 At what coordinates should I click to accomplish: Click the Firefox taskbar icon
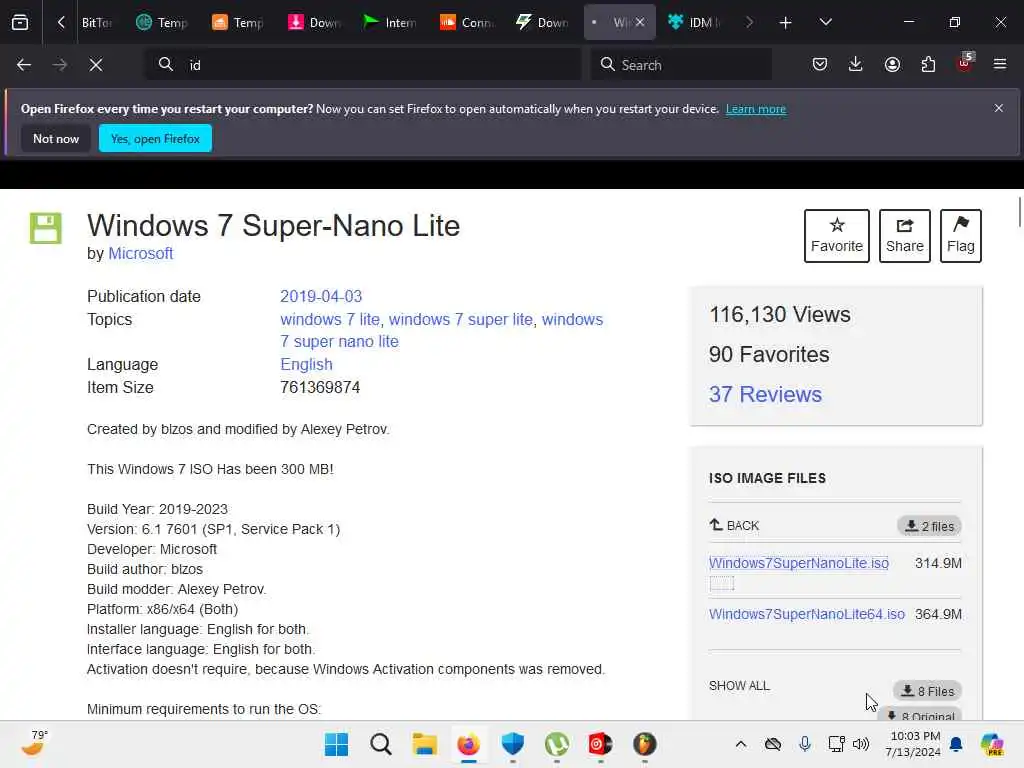[468, 744]
